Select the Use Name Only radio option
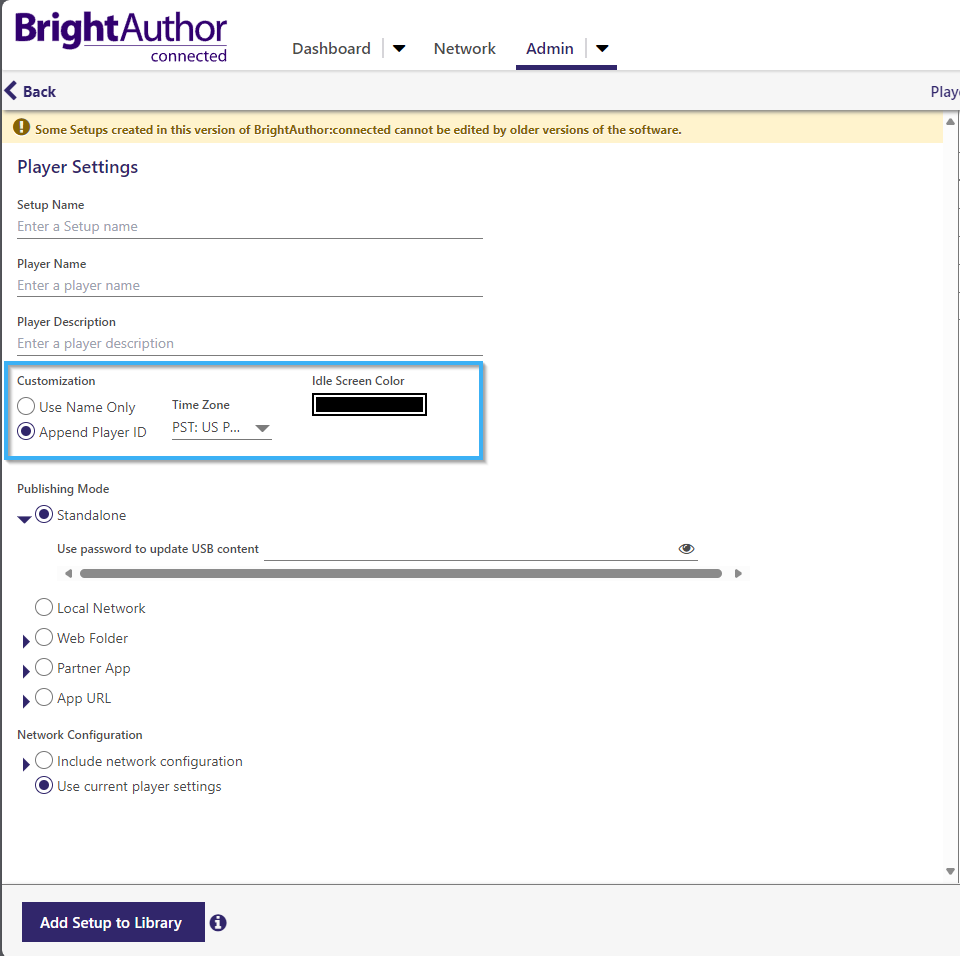Viewport: 960px width, 956px height. [x=24, y=405]
